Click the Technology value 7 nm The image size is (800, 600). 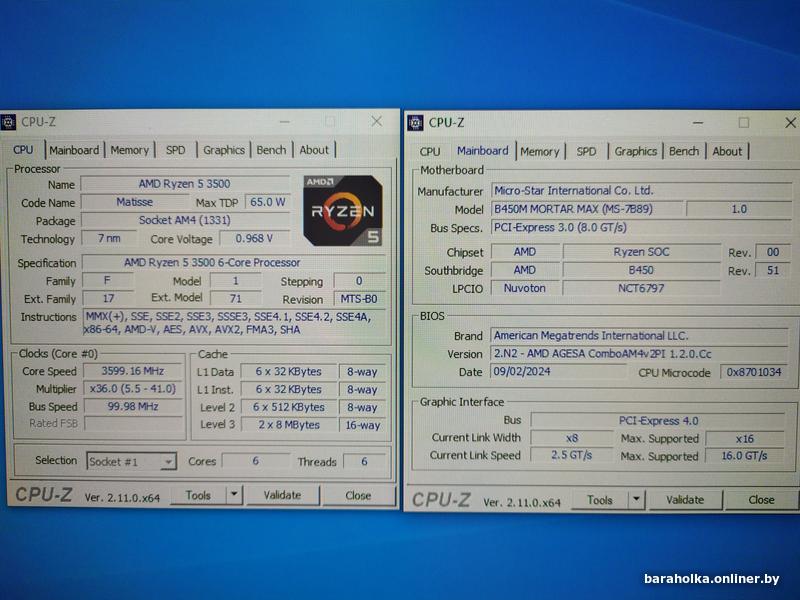[x=109, y=238]
